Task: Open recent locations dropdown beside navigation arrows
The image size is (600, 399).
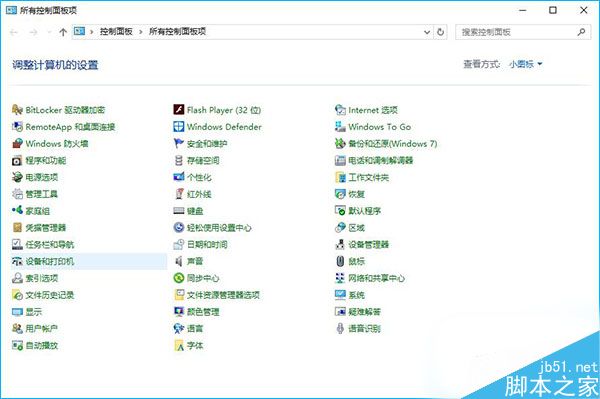Action: (x=49, y=32)
